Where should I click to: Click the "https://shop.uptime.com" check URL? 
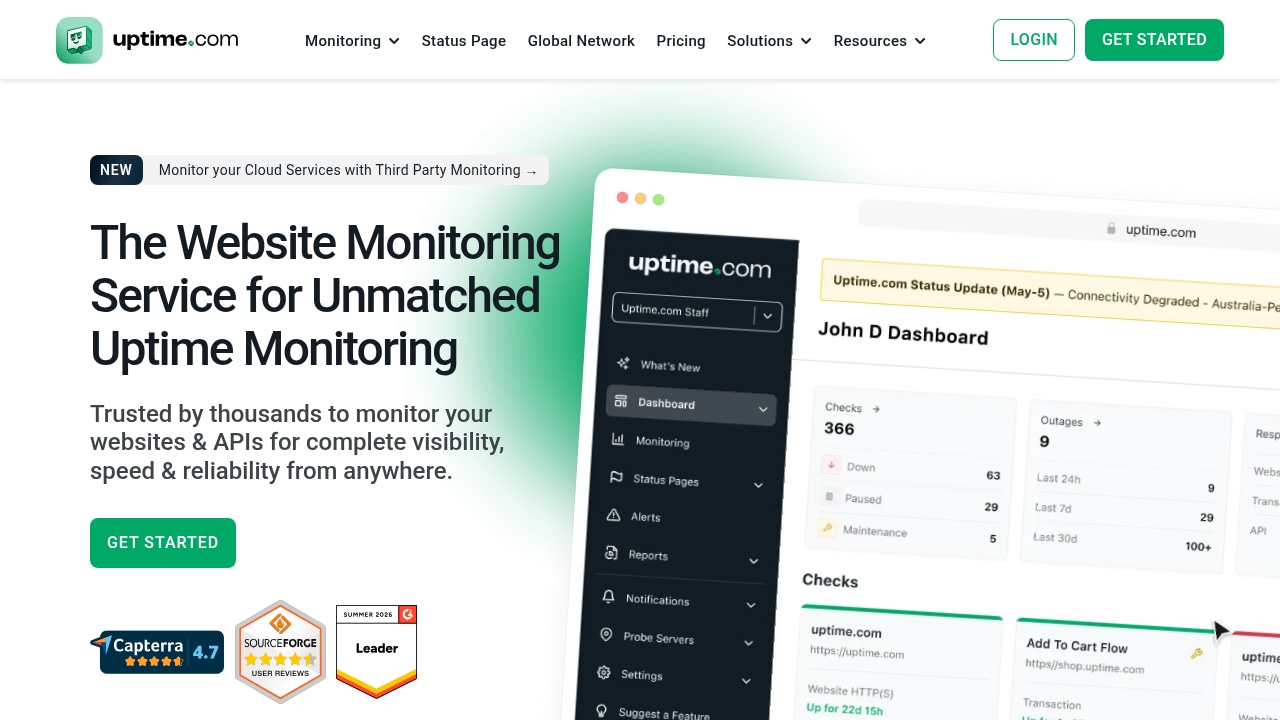click(1085, 666)
